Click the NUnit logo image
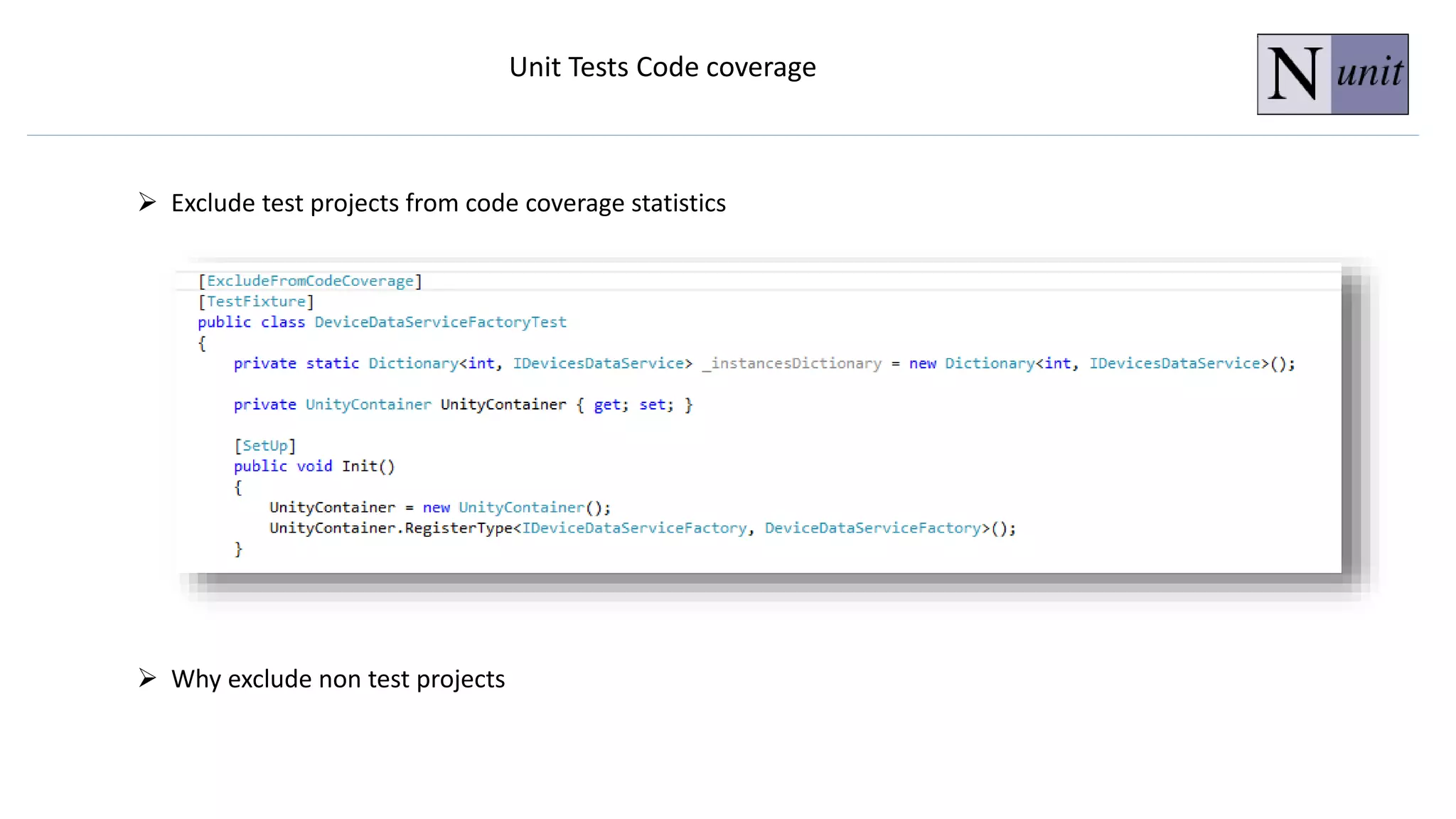This screenshot has width=1456, height=819. (x=1332, y=74)
